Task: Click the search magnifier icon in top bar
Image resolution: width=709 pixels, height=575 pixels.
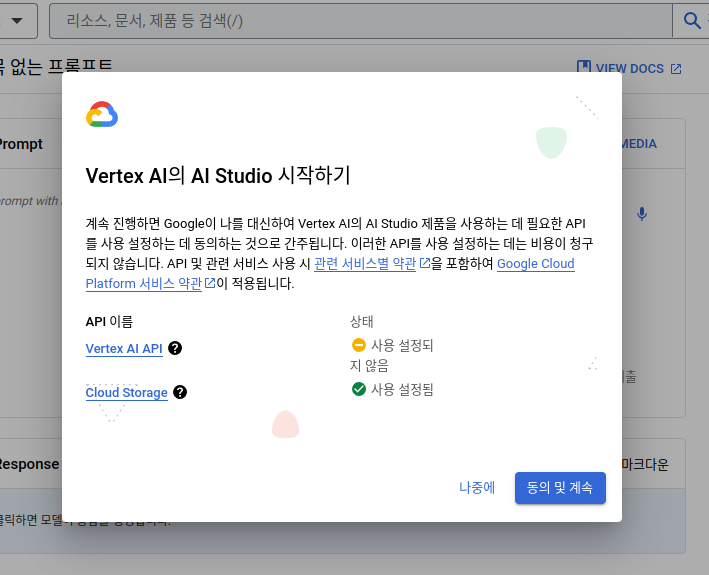Action: [691, 20]
